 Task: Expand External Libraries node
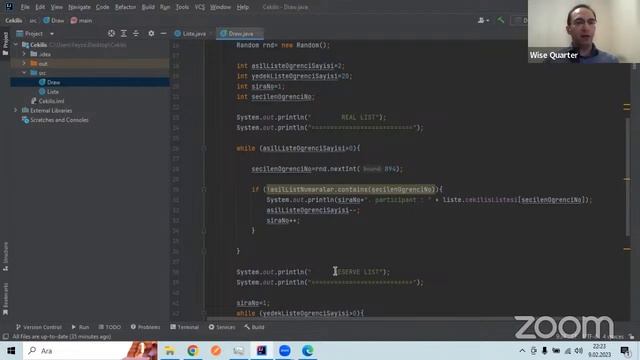[16, 110]
